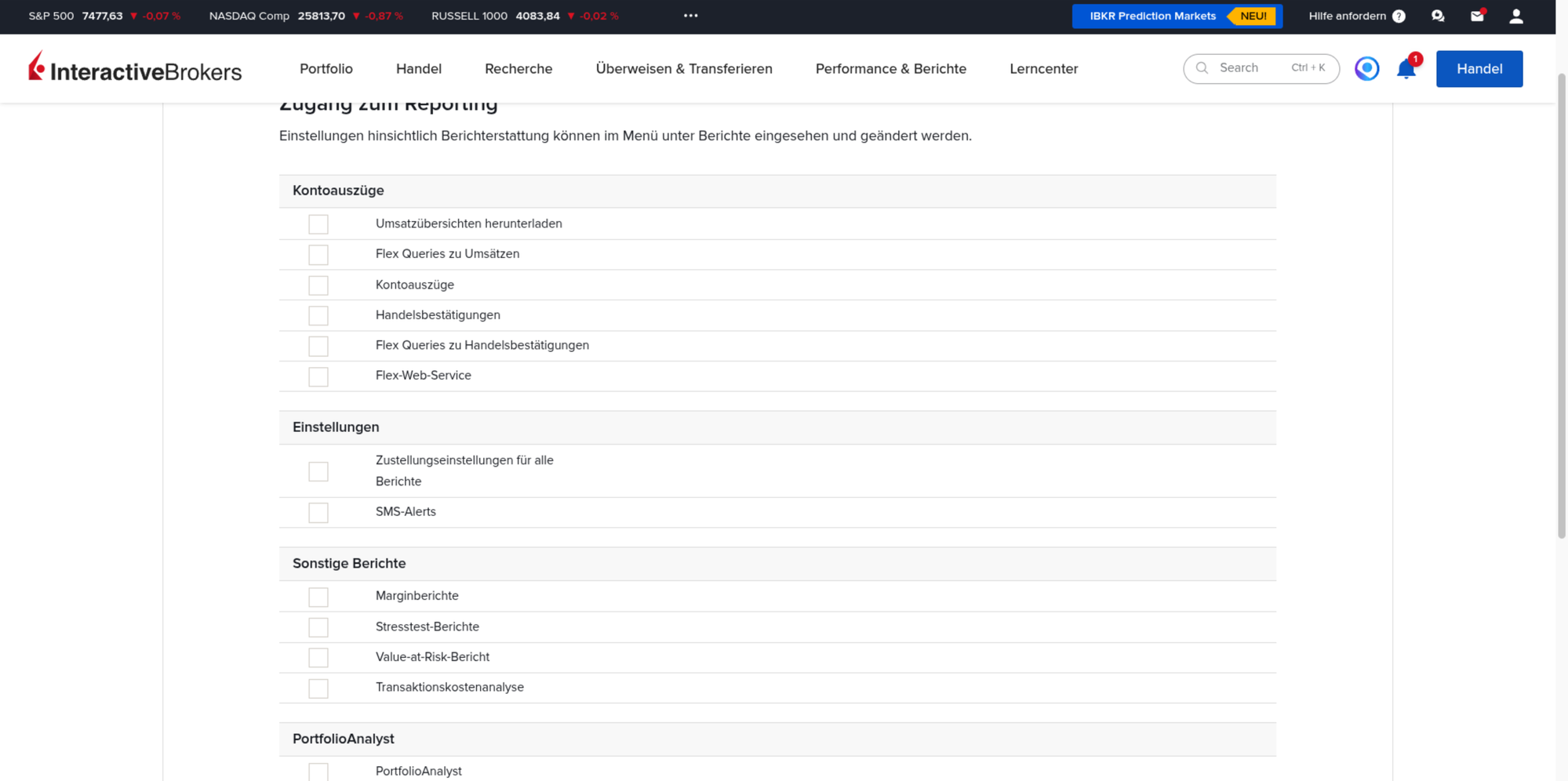Open Performance & Berichte menu
The image size is (1568, 781).
point(891,68)
